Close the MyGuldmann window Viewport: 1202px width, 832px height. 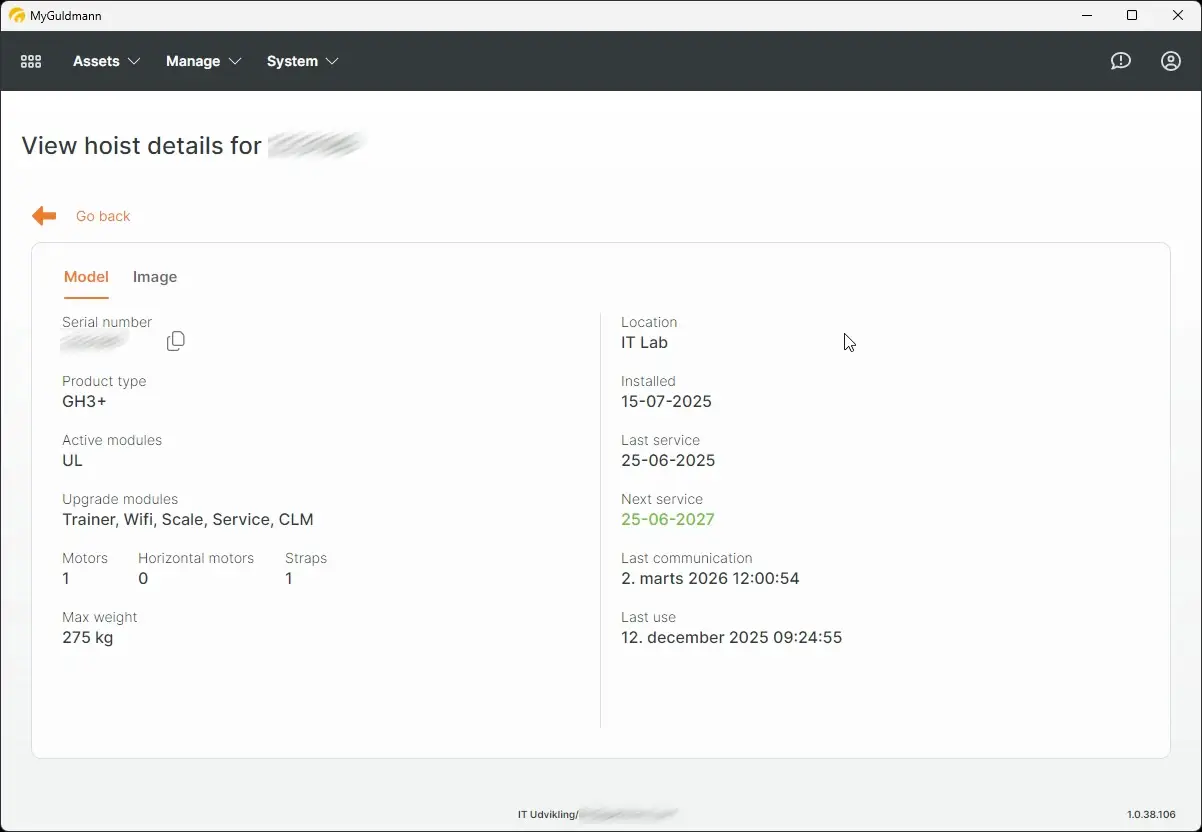1178,16
